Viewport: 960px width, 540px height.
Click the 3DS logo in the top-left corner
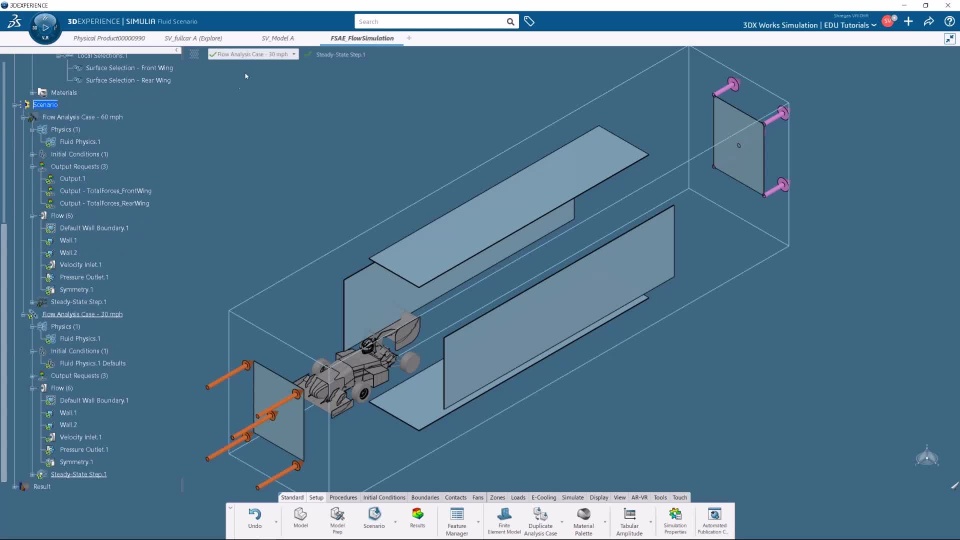pyautogui.click(x=14, y=21)
